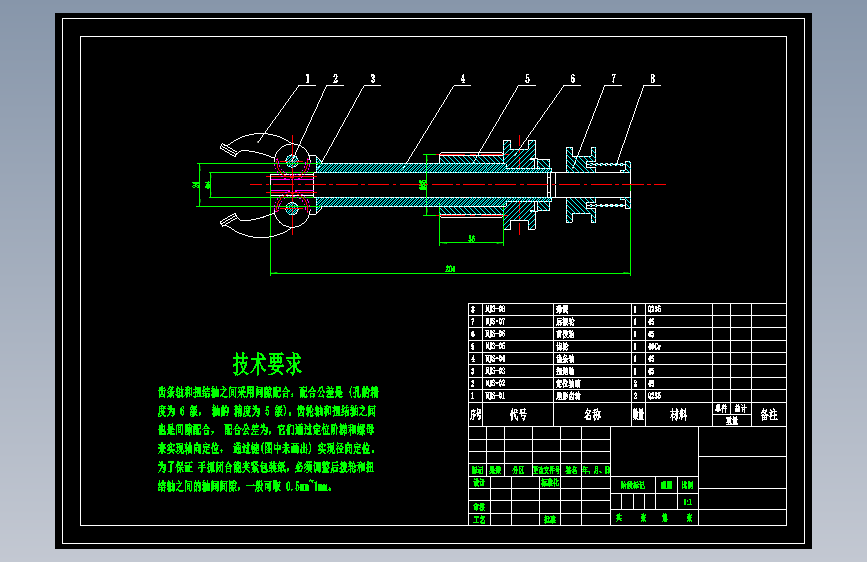This screenshot has width=867, height=562.
Task: Select the Q235 material cell in row 1
Action: (x=654, y=396)
